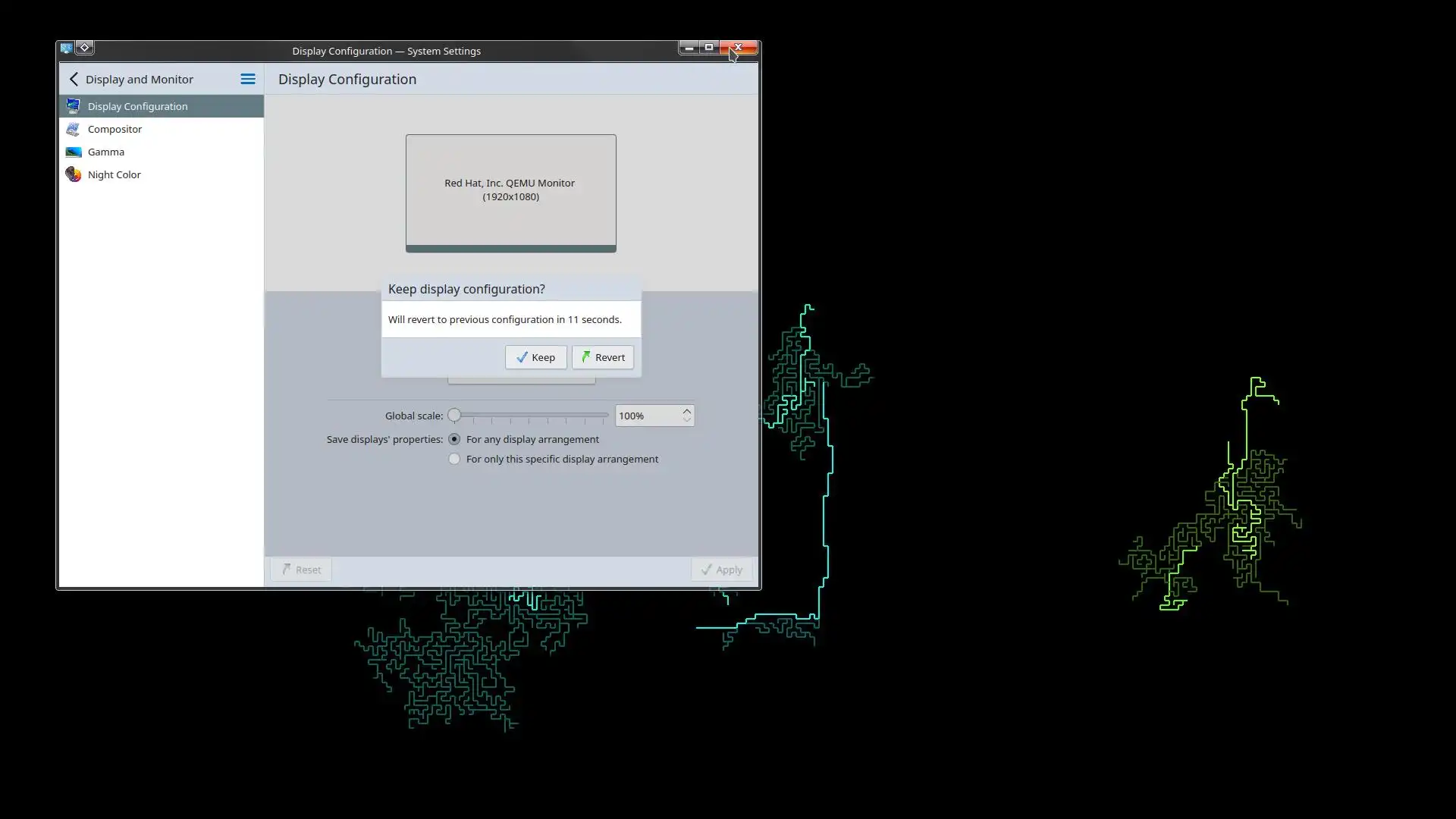Keep the new display configuration
1456x819 pixels.
click(x=535, y=357)
